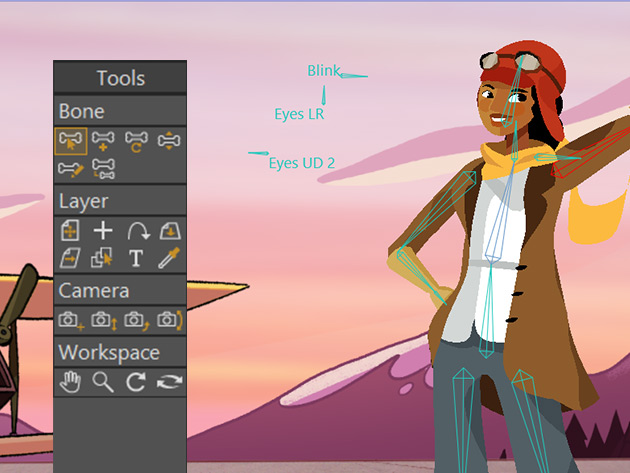Click the Tools panel title
This screenshot has height=473, width=630.
(121, 78)
